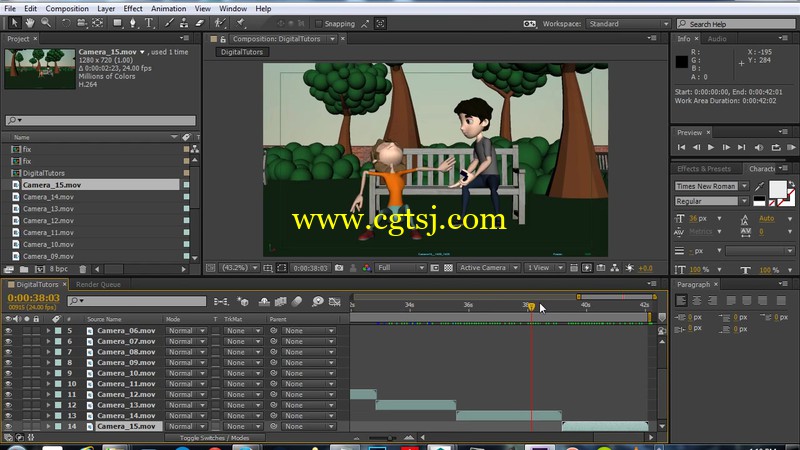Viewport: 800px width, 450px height.
Task: Click the Search Help field
Action: pyautogui.click(x=736, y=24)
